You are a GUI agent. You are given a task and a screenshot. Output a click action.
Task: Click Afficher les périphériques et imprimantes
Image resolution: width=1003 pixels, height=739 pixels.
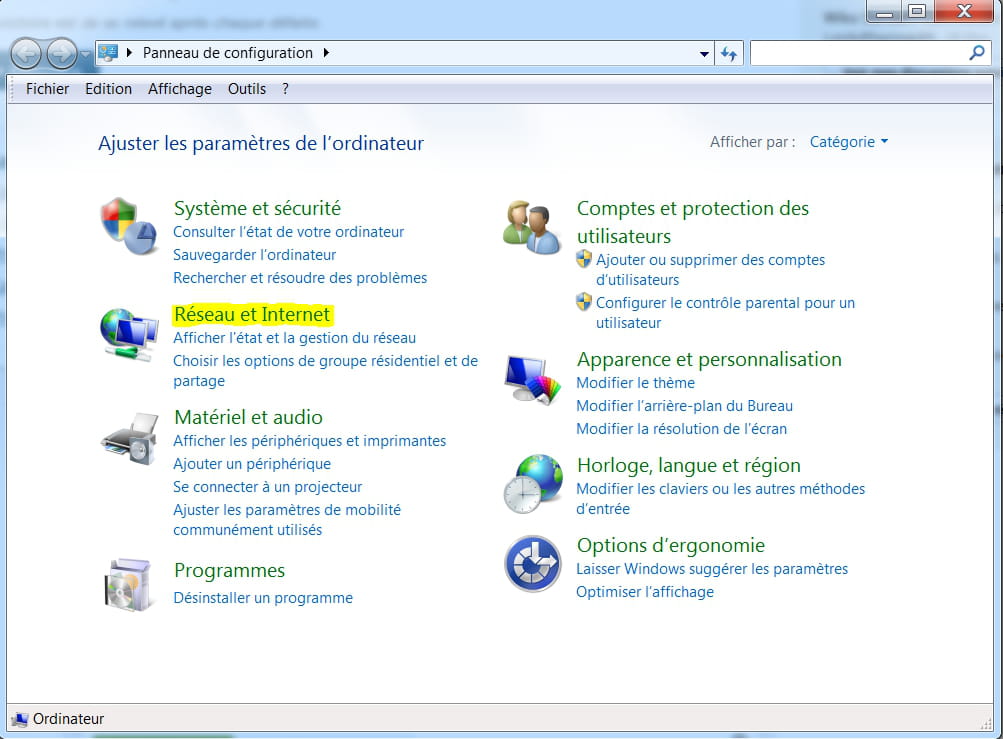point(310,441)
